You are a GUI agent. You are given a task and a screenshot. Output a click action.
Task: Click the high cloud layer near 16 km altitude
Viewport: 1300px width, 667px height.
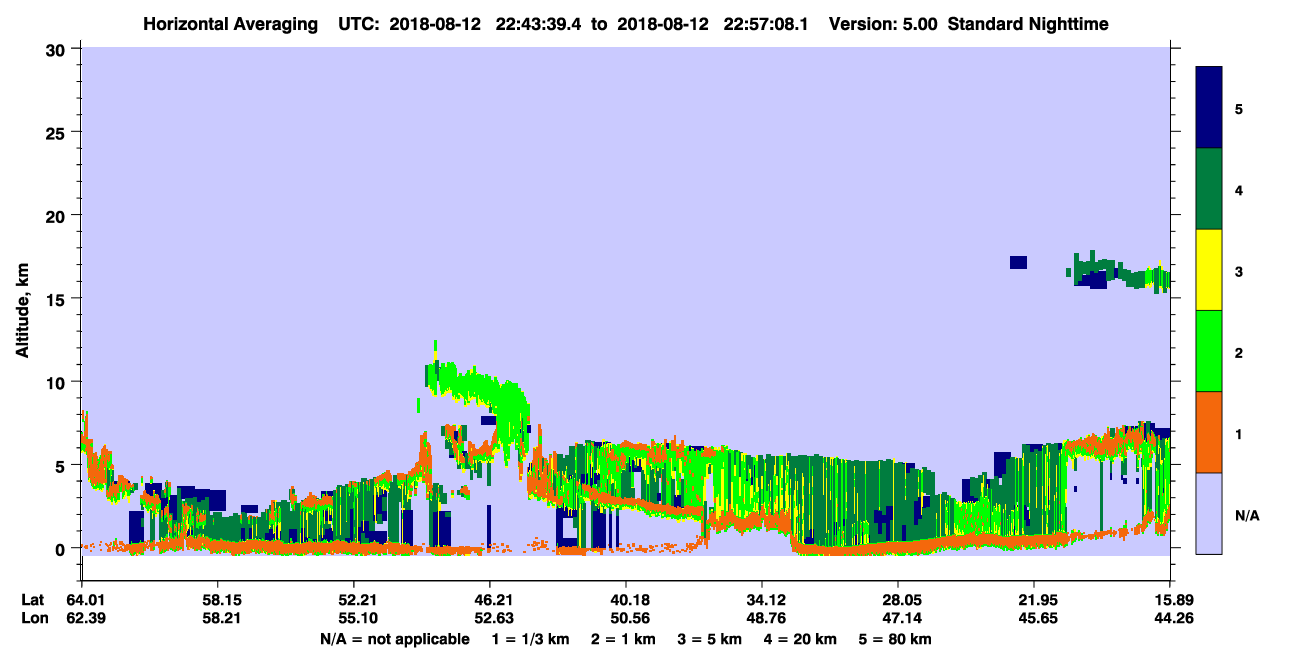pos(1120,273)
